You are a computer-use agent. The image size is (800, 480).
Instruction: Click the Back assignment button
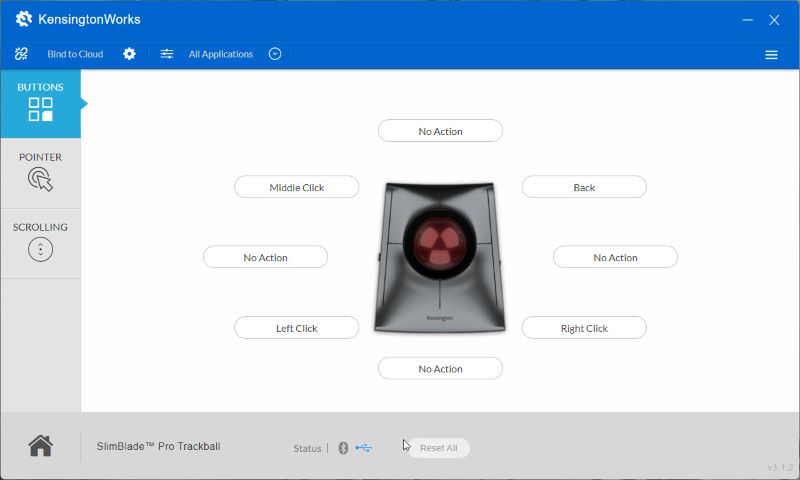584,187
